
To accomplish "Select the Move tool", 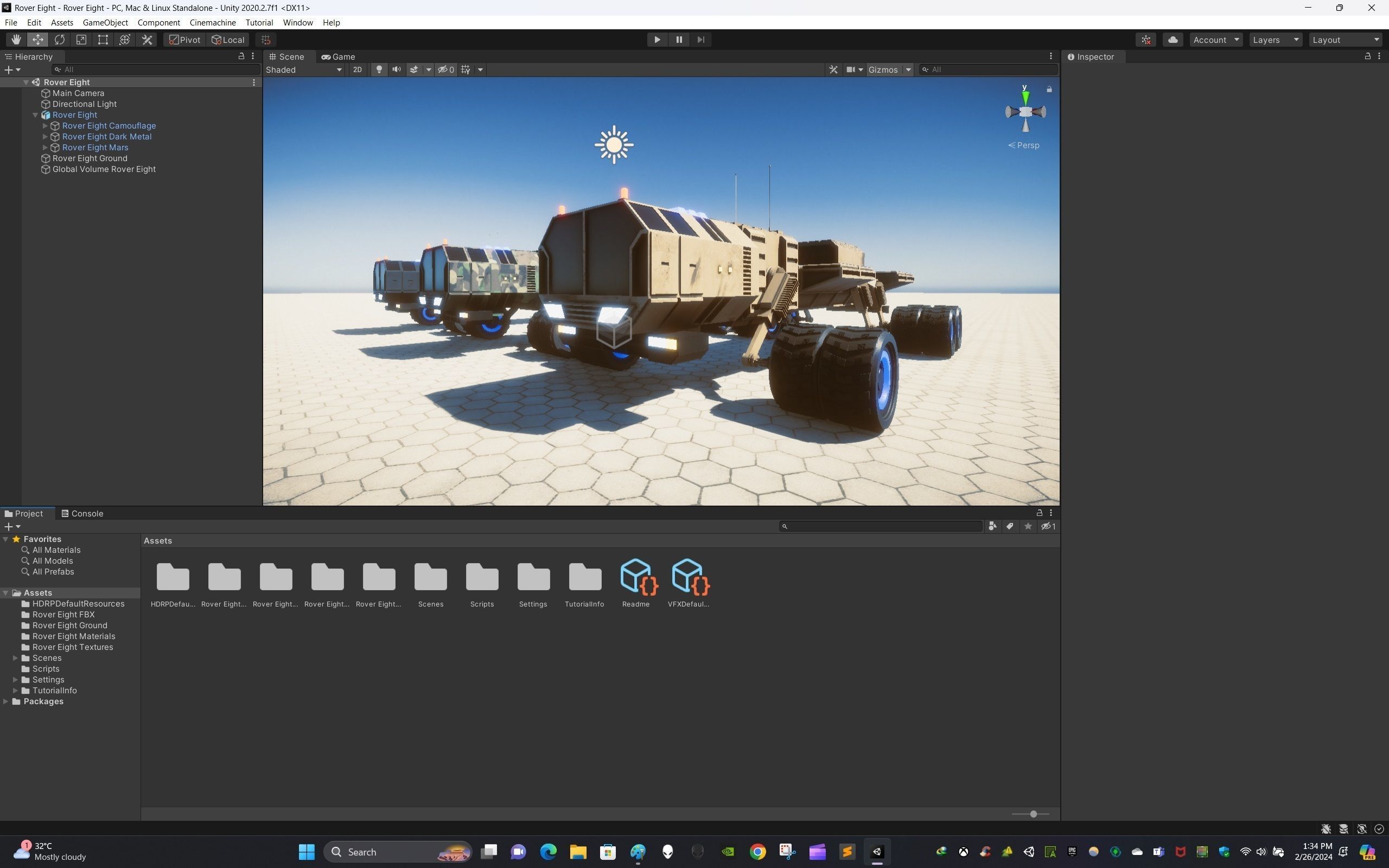I will click(37, 40).
